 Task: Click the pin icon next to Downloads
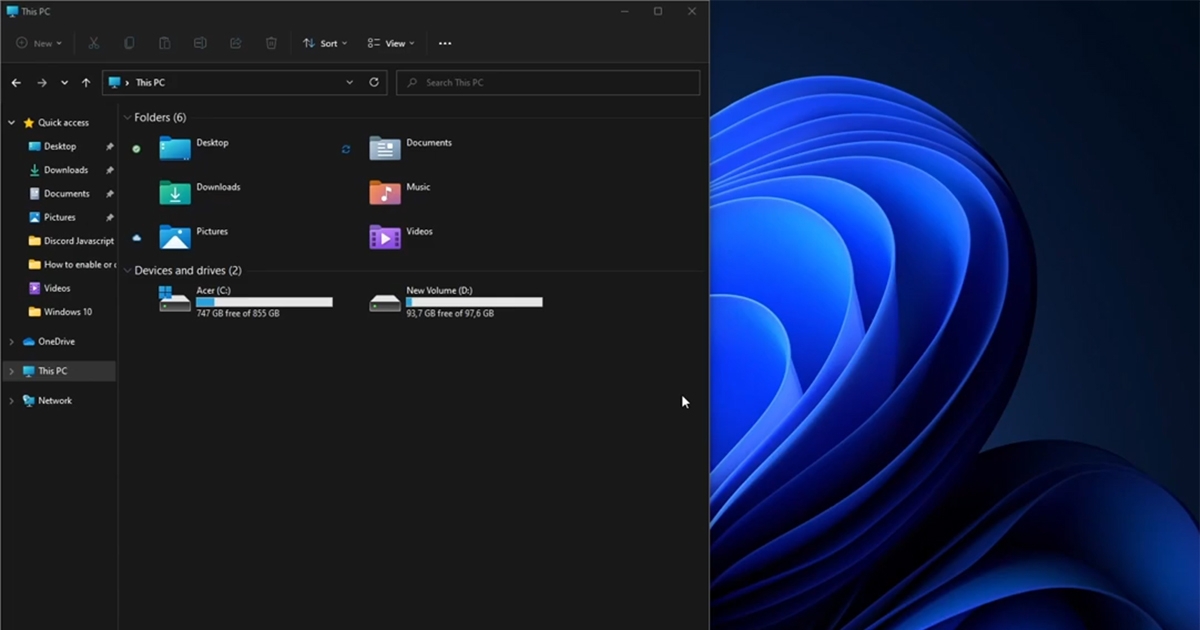pyautogui.click(x=110, y=170)
